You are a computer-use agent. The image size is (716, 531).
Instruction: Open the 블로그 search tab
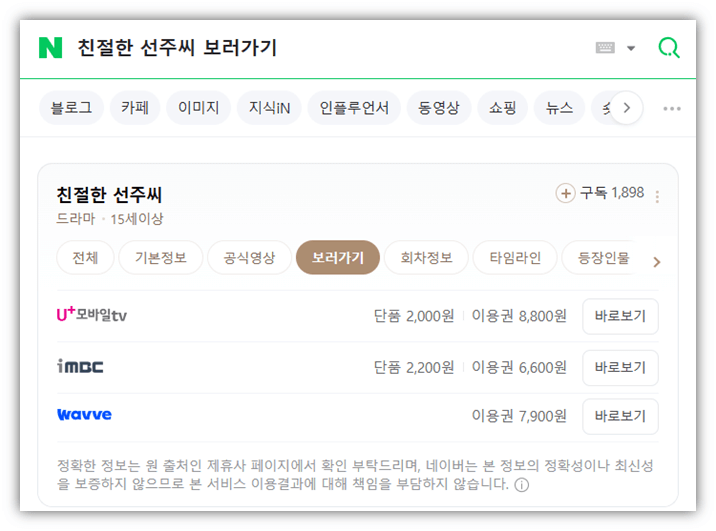(71, 108)
